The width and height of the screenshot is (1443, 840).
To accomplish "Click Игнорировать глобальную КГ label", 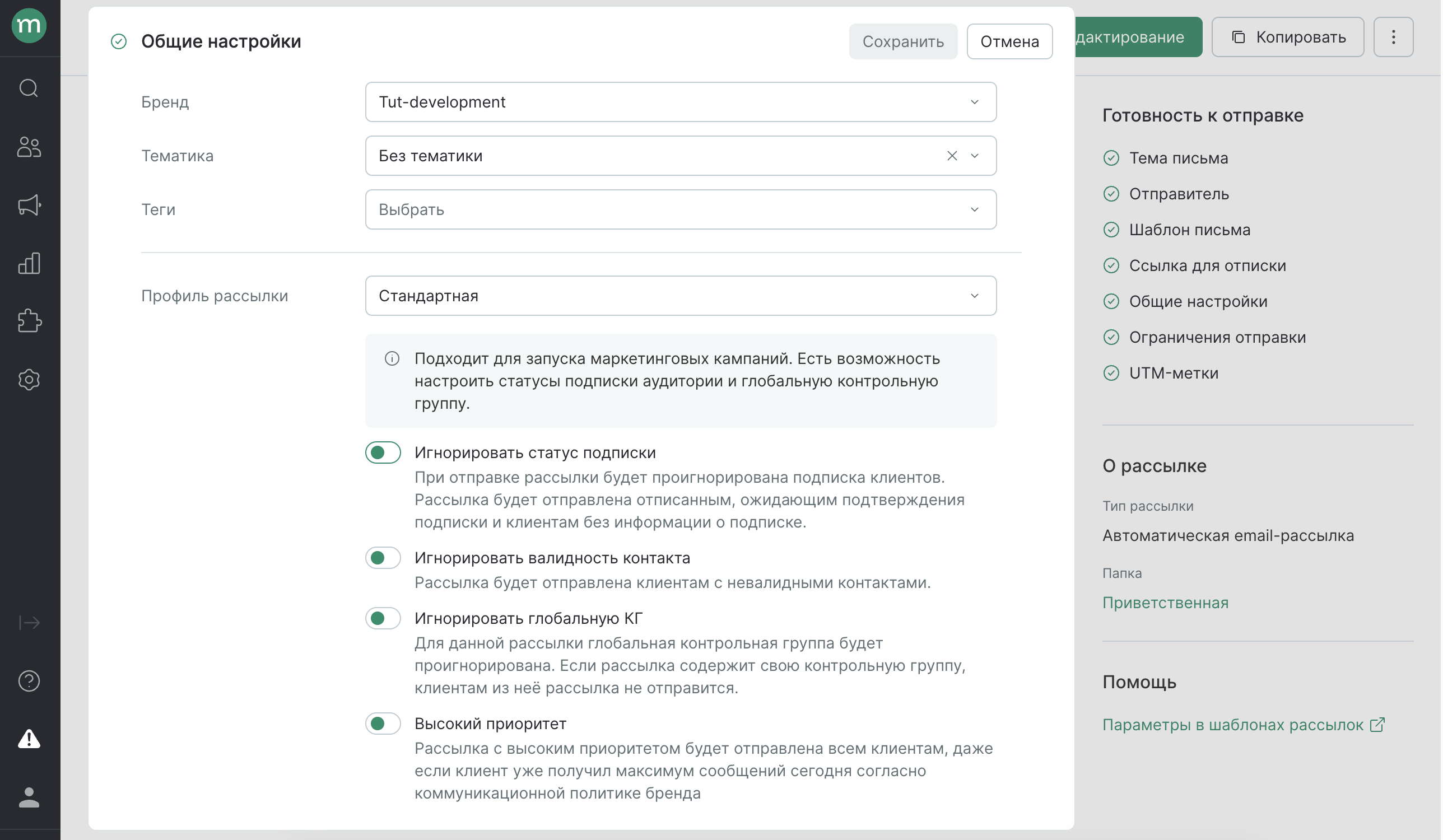I will 529,618.
